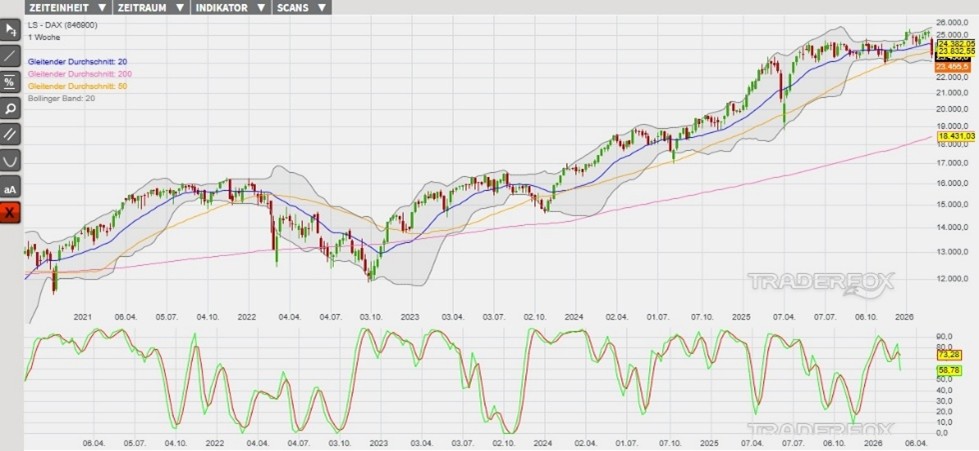Click the 73,28 stochastic value label
This screenshot has height=451, width=979.
click(x=949, y=355)
